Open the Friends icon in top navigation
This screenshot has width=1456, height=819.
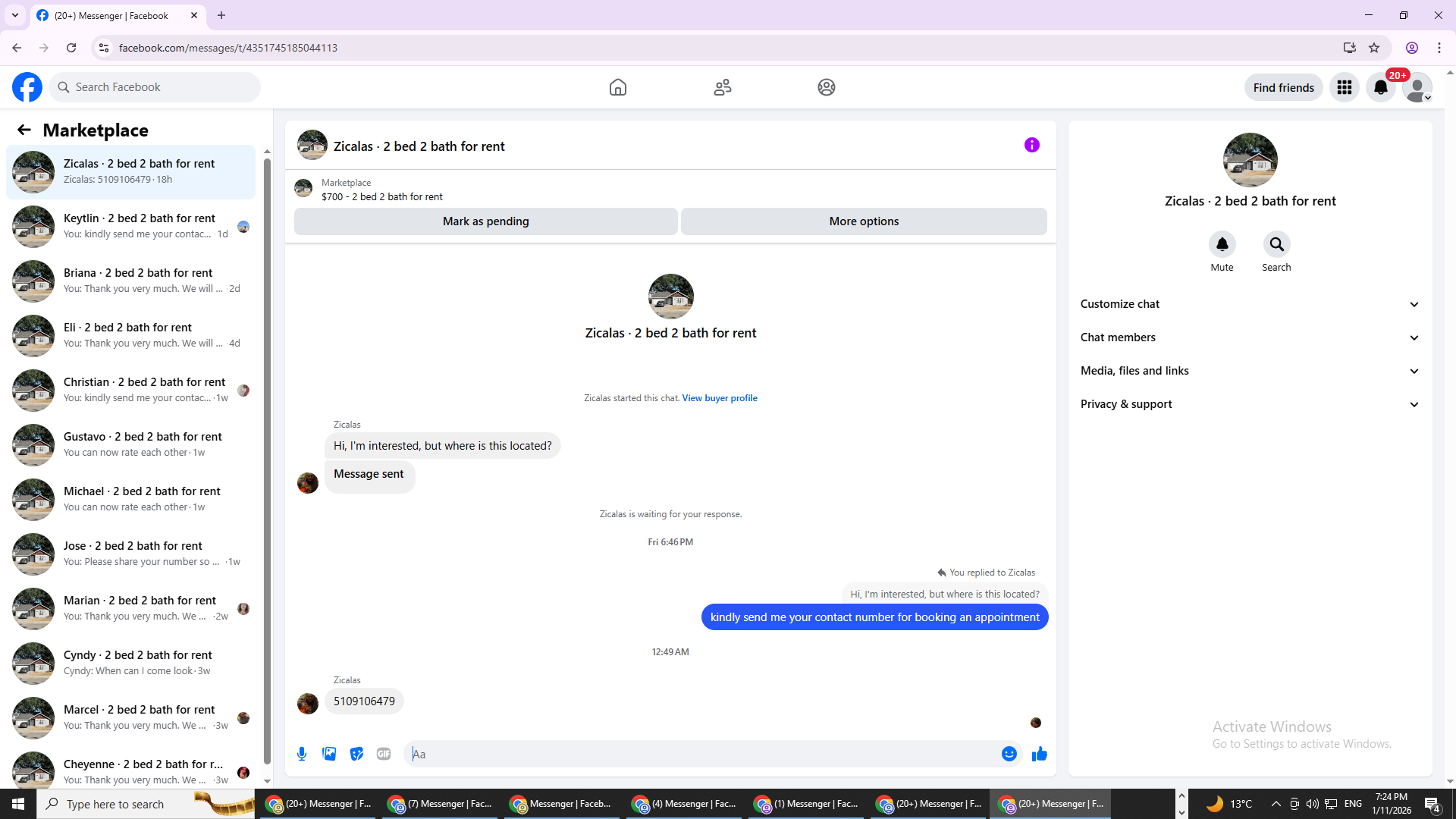[723, 87]
